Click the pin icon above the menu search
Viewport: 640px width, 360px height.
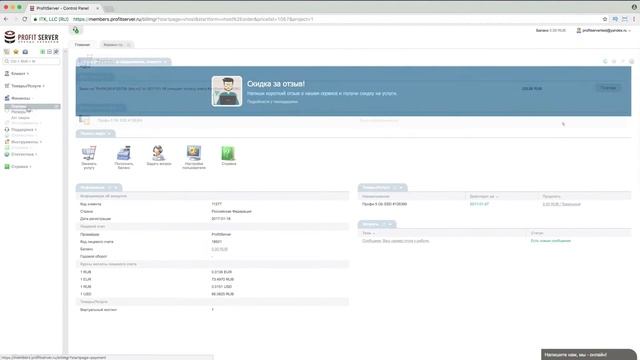56,52
